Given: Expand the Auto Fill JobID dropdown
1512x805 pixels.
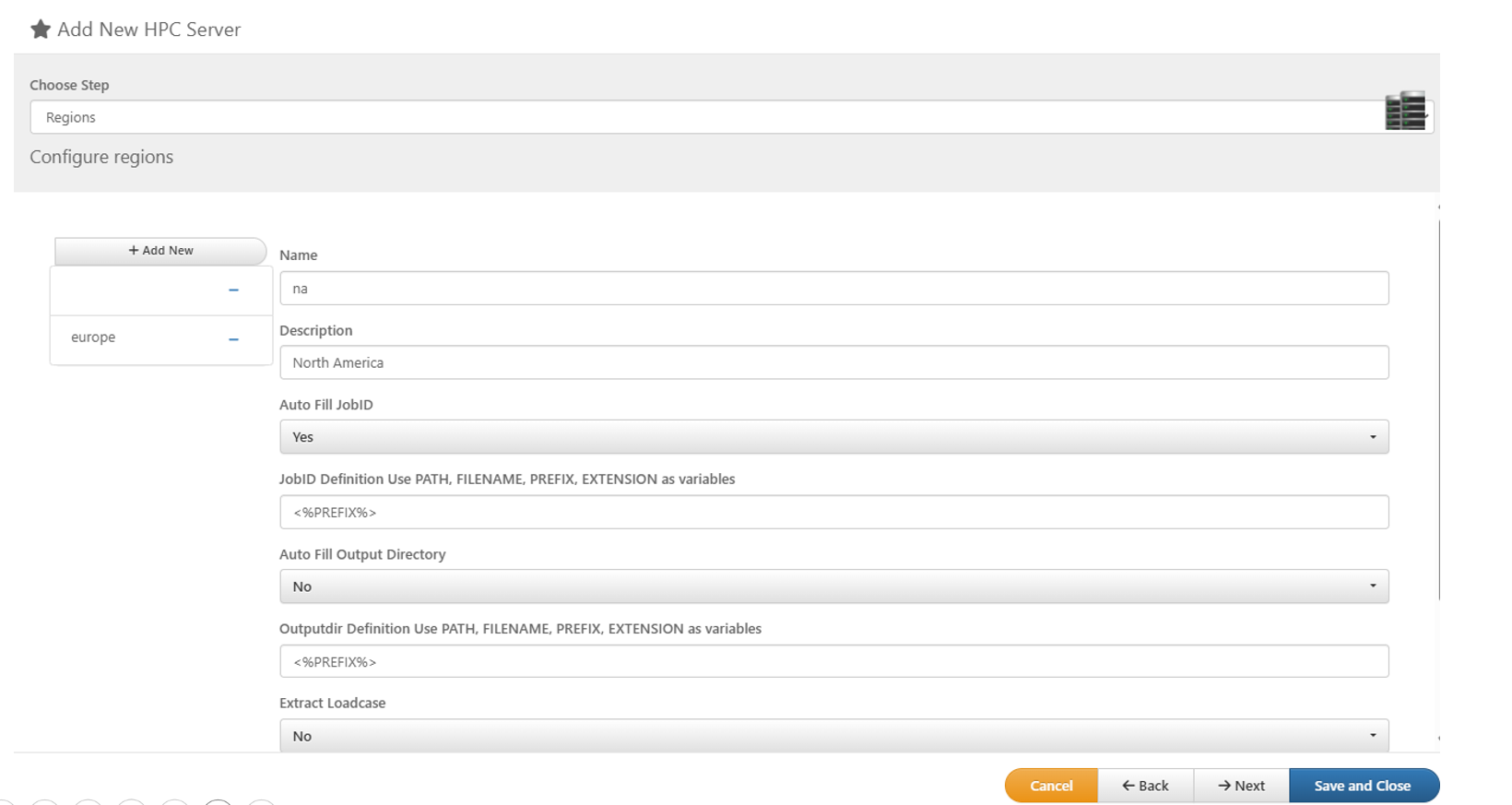Looking at the screenshot, I should click(x=833, y=437).
